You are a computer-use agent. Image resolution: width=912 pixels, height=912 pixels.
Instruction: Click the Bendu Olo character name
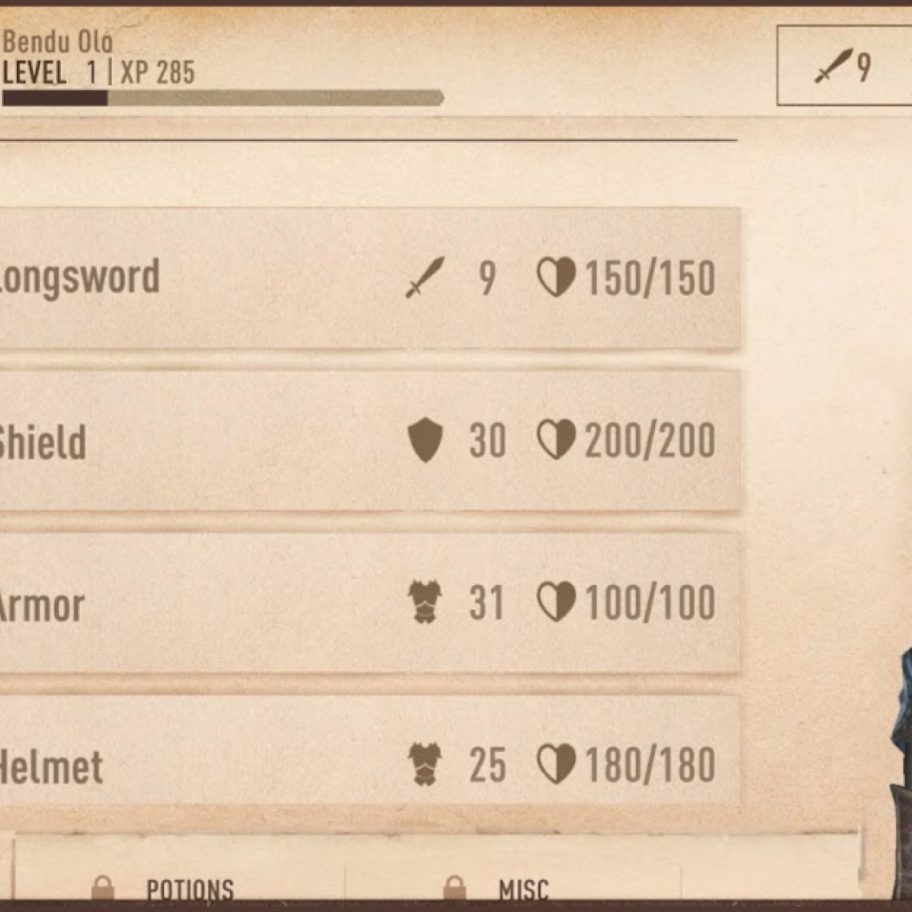(x=58, y=42)
